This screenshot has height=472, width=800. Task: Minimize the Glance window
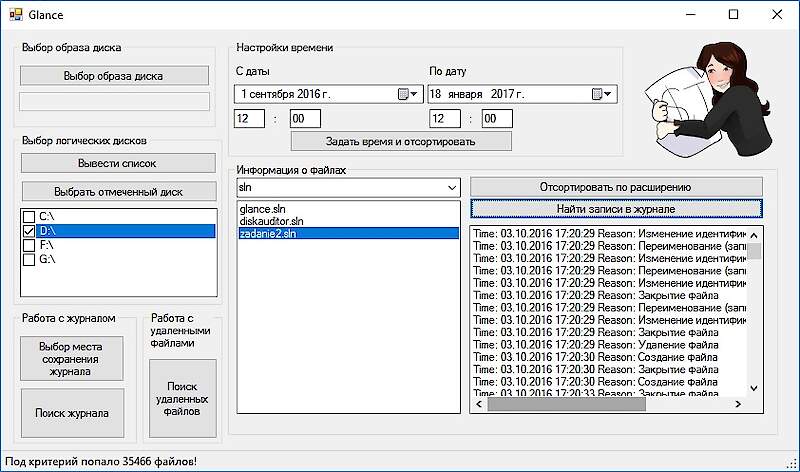point(690,14)
